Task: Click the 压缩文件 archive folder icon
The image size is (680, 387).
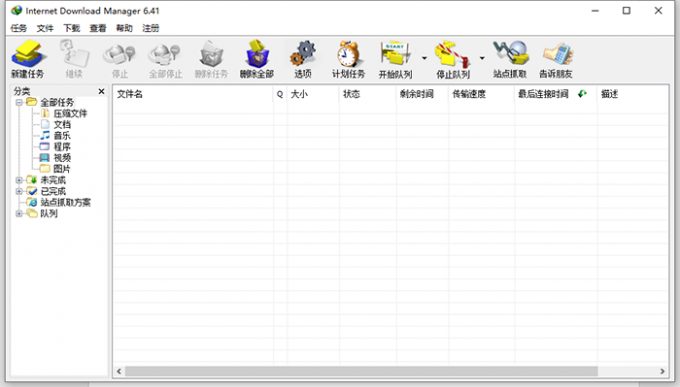Action: click(x=45, y=113)
